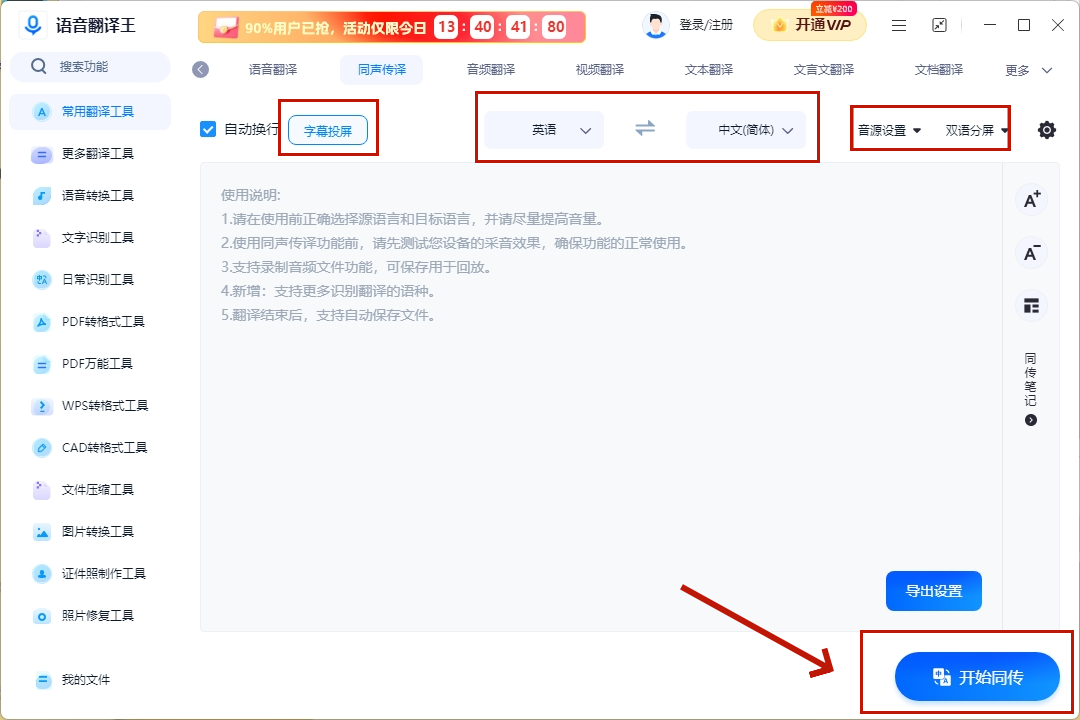Click the user avatar icon
1080x720 pixels.
tap(655, 25)
